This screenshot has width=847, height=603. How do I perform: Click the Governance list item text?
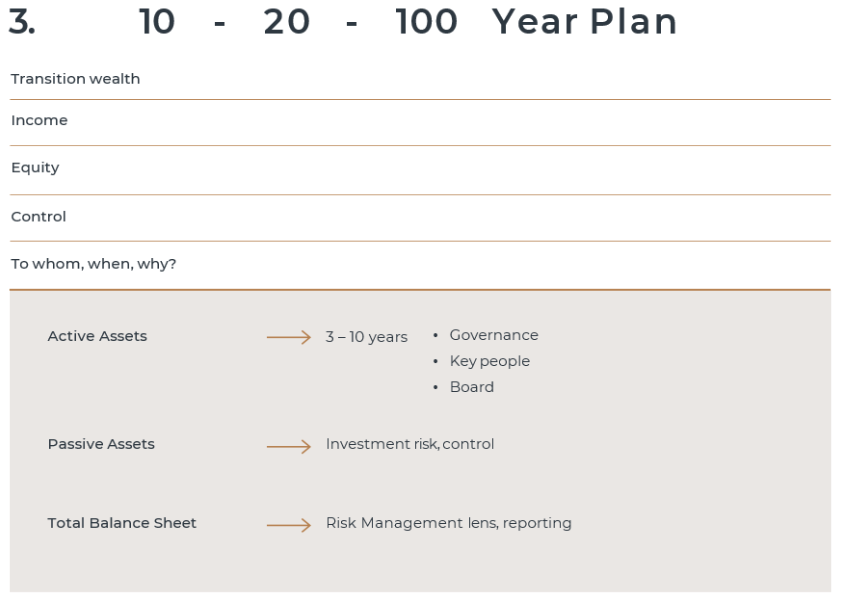pos(494,335)
